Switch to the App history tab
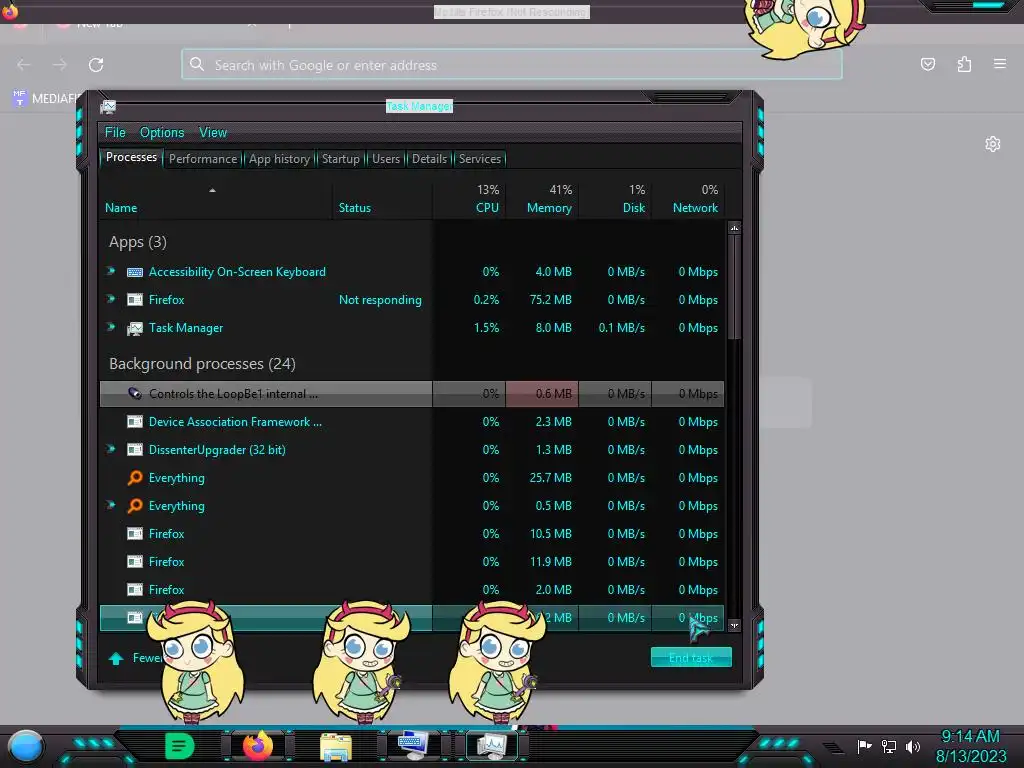 (x=279, y=159)
